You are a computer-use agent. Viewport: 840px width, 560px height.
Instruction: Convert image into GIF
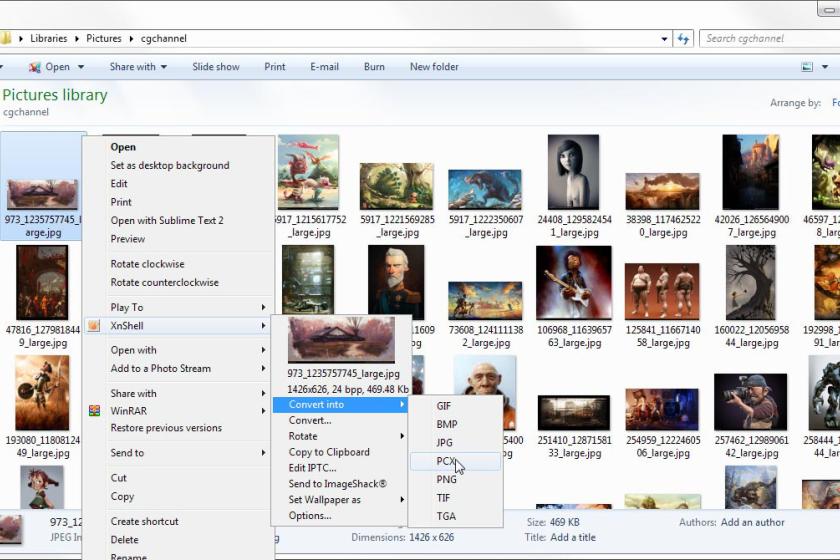pos(444,406)
